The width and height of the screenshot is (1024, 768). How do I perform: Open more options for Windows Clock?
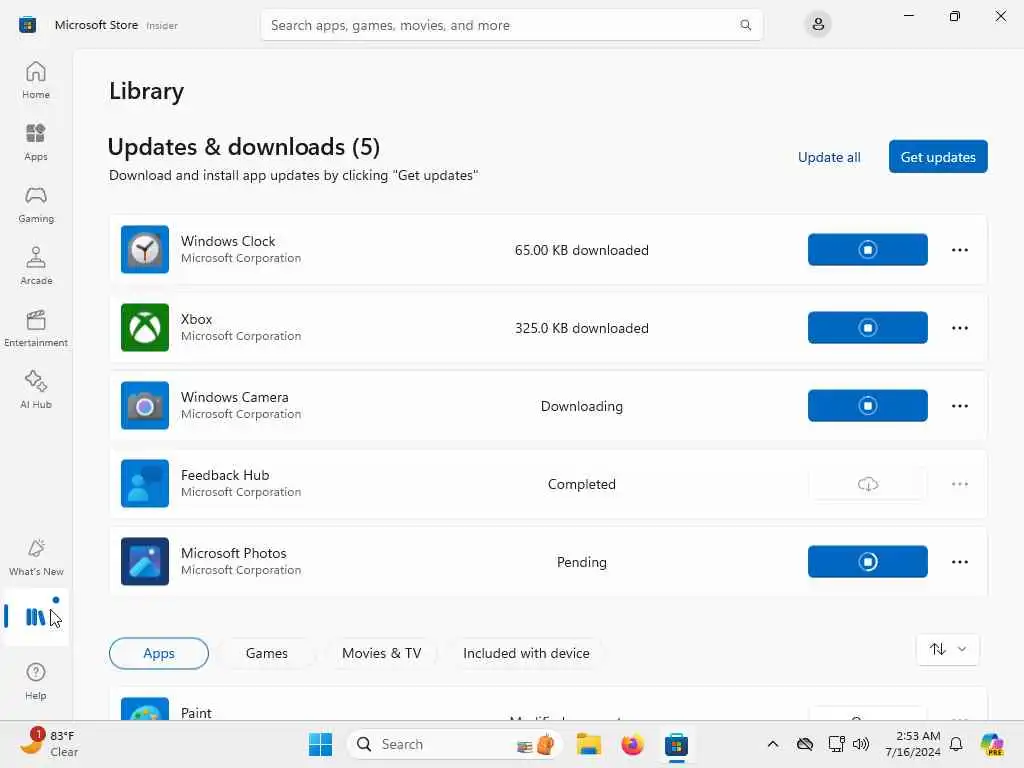pyautogui.click(x=959, y=249)
